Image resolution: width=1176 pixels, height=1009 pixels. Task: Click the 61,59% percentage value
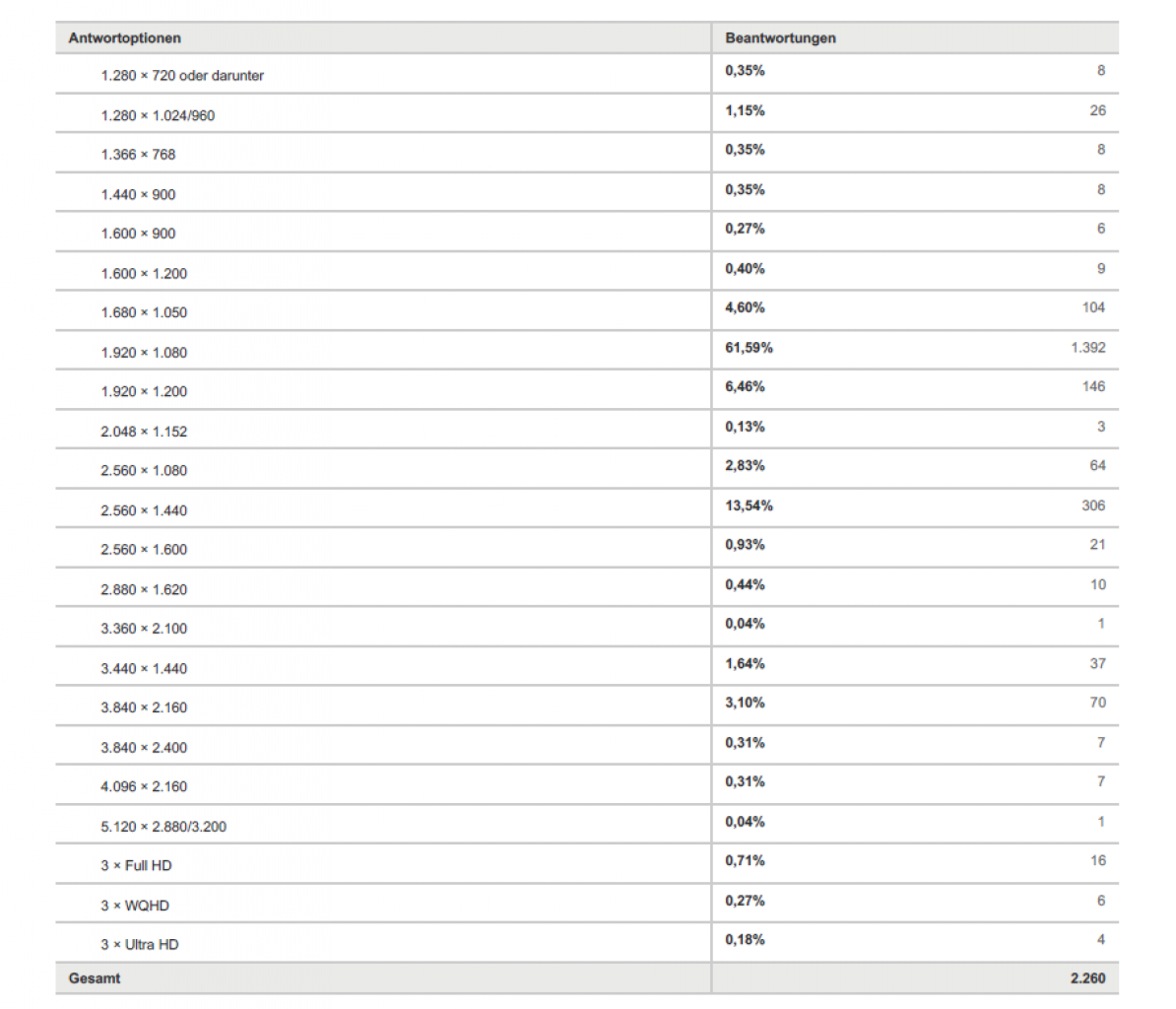pyautogui.click(x=749, y=347)
